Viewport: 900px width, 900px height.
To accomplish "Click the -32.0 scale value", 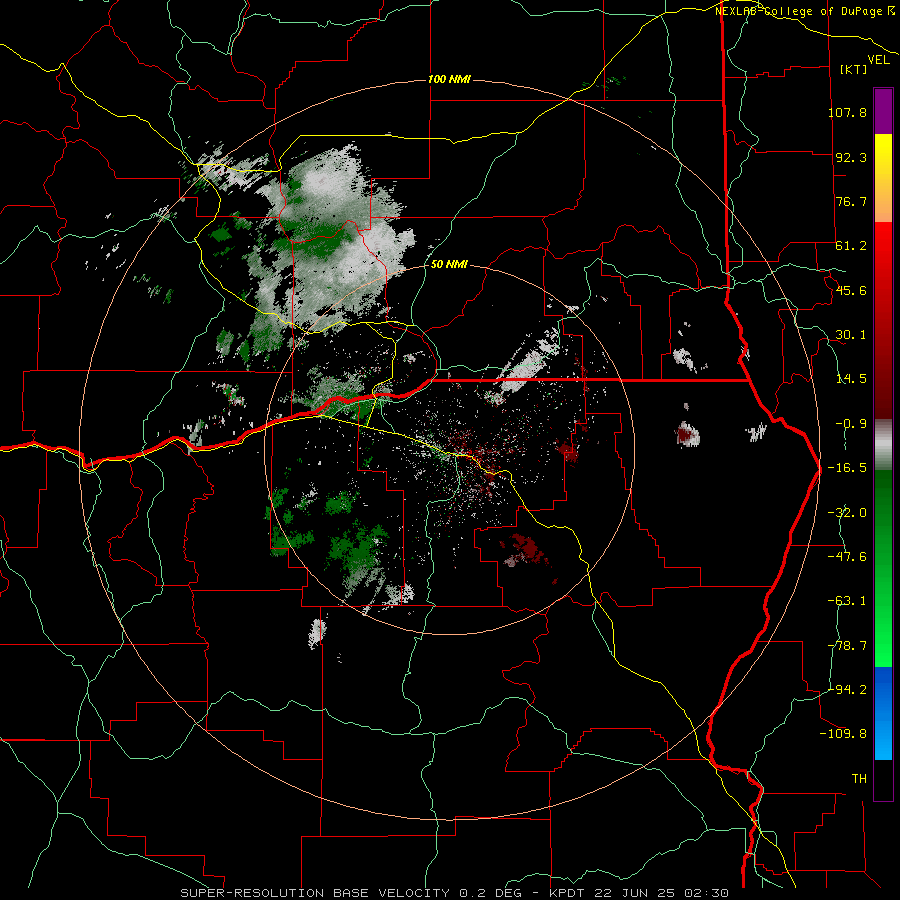I will point(847,513).
